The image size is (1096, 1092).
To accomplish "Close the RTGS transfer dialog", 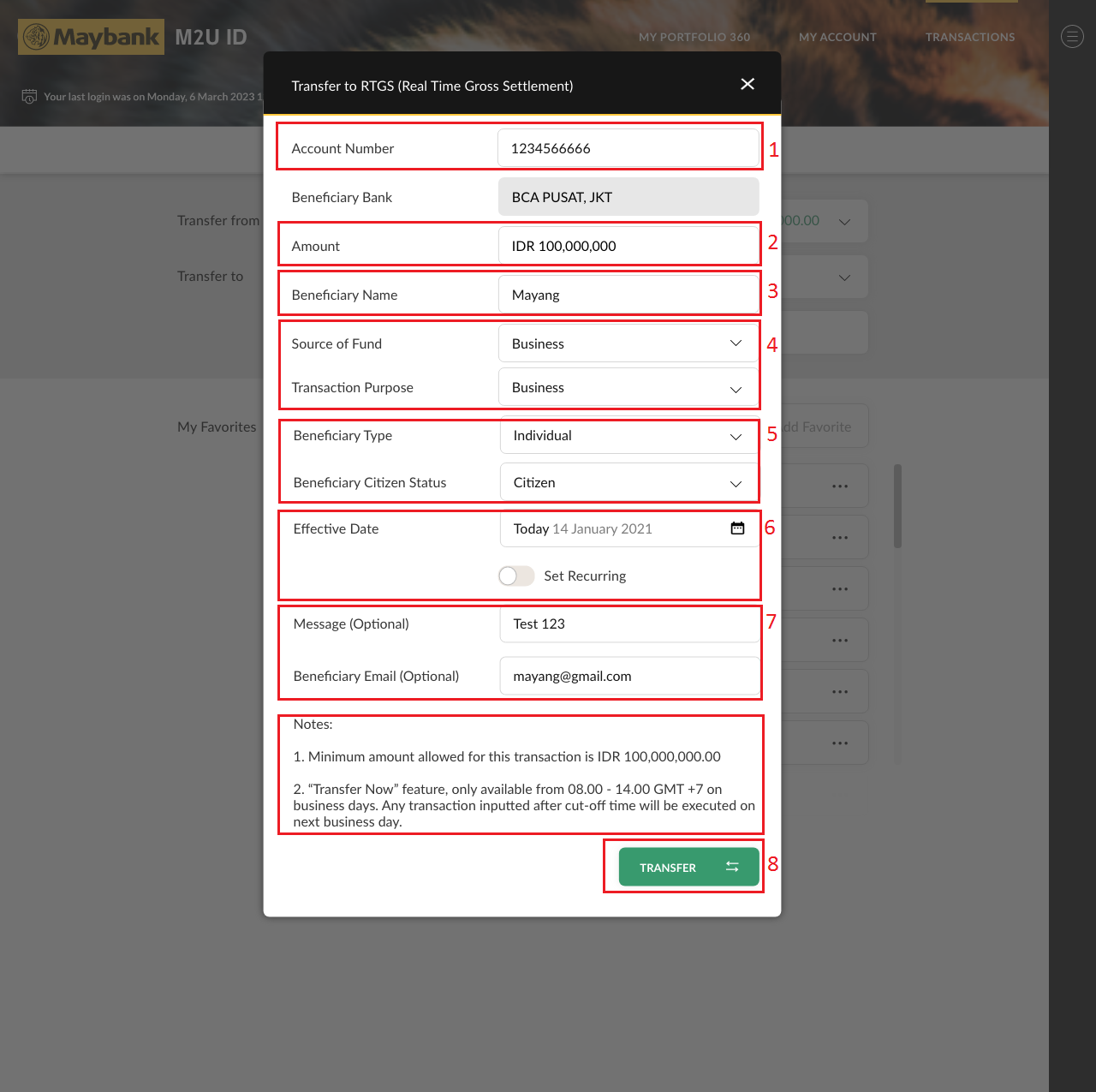I will [748, 84].
